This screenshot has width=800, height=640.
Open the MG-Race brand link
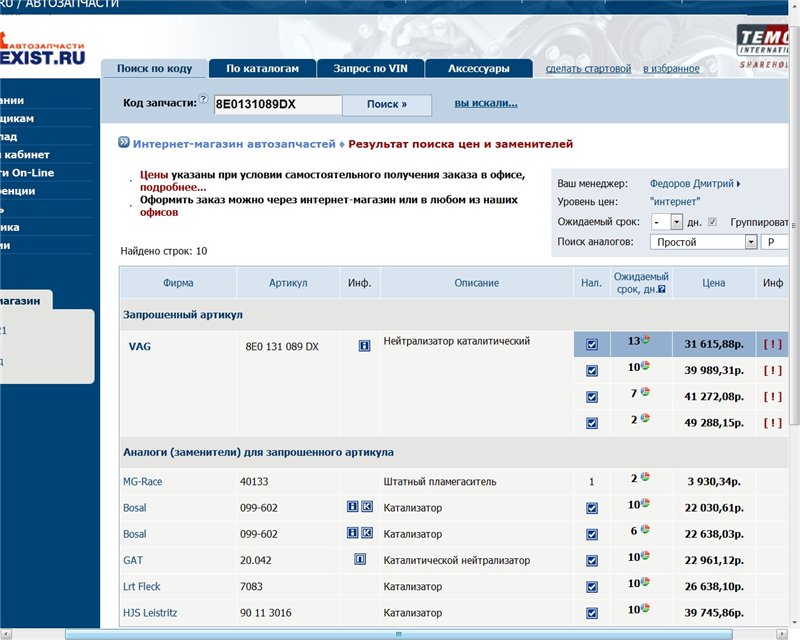(142, 481)
